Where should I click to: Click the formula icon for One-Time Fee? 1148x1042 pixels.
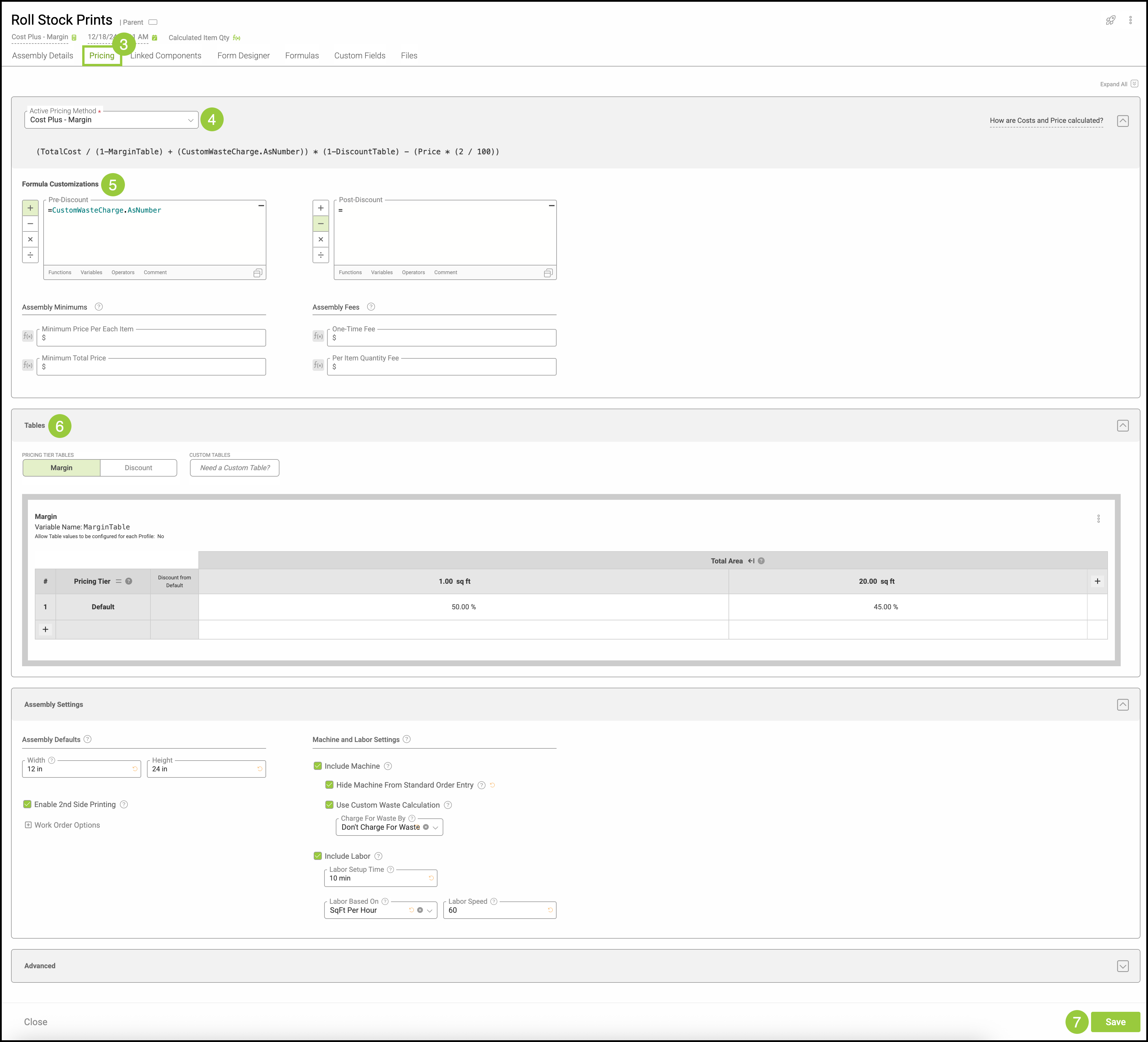coord(318,337)
